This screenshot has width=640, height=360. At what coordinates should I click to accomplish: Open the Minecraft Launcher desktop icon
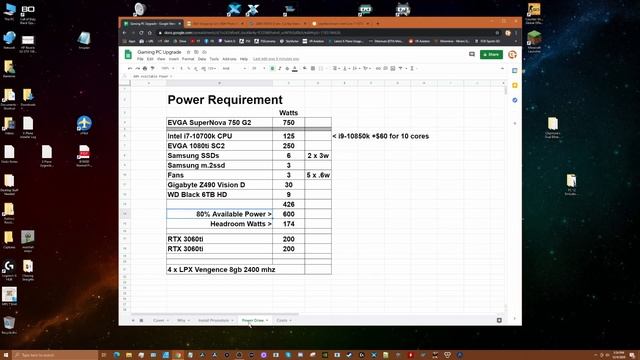(534, 42)
